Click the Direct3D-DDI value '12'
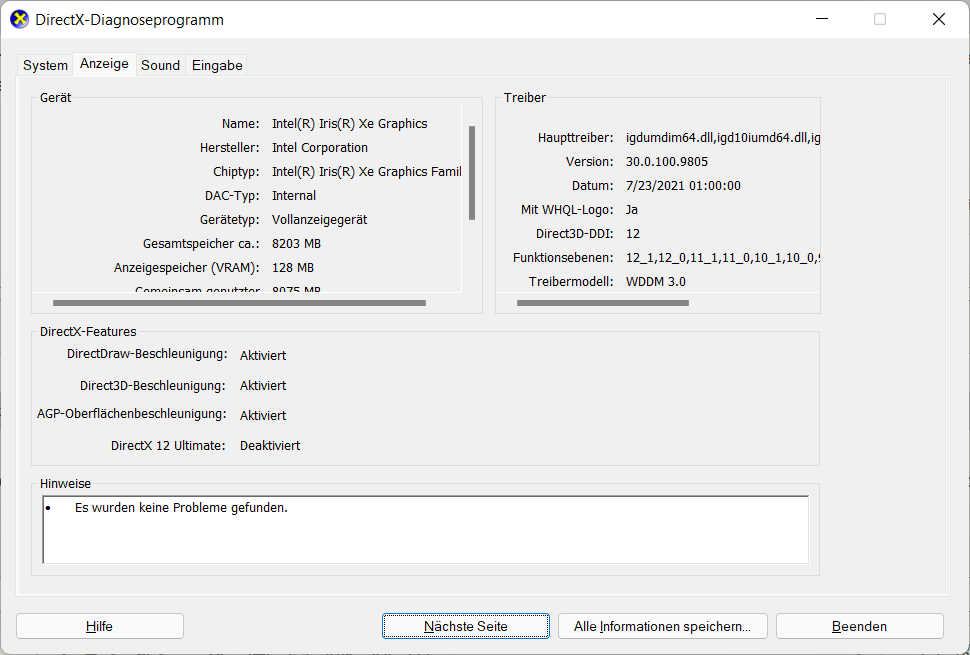 click(633, 234)
